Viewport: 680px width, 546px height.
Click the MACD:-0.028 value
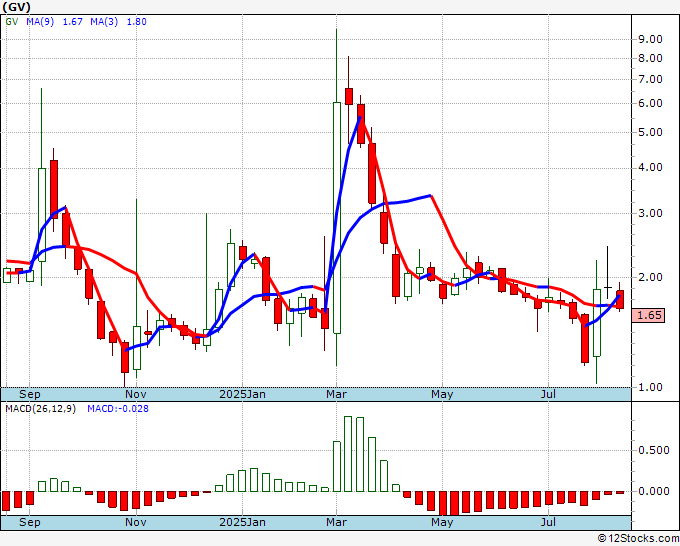(118, 409)
